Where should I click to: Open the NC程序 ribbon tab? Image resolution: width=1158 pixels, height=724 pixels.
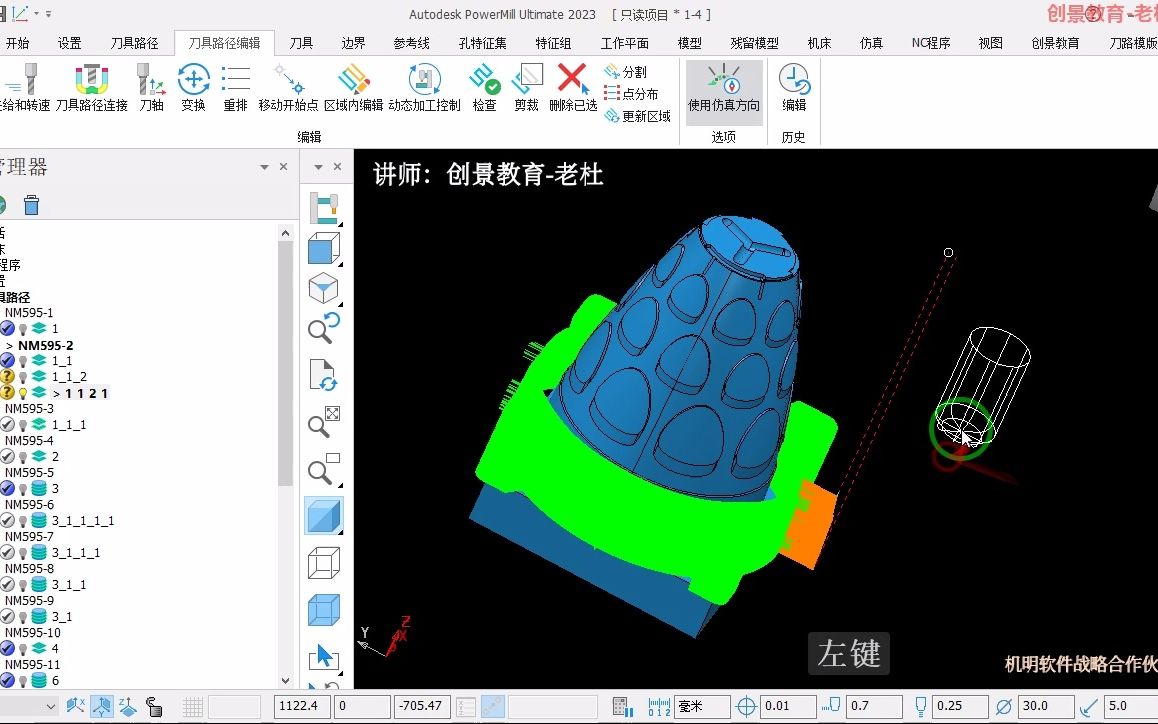(931, 43)
